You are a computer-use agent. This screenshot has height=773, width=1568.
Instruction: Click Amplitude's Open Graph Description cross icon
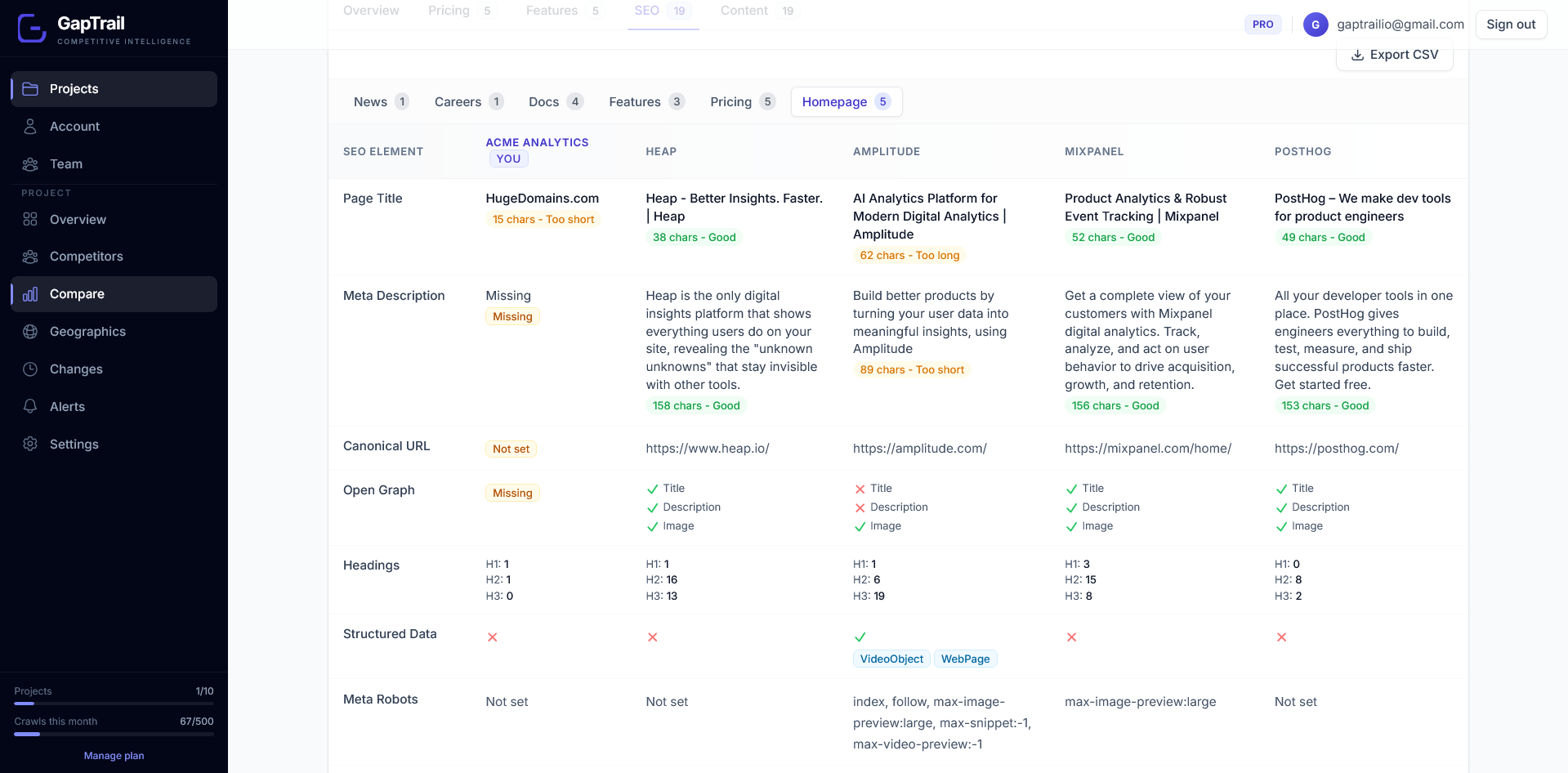click(x=860, y=508)
